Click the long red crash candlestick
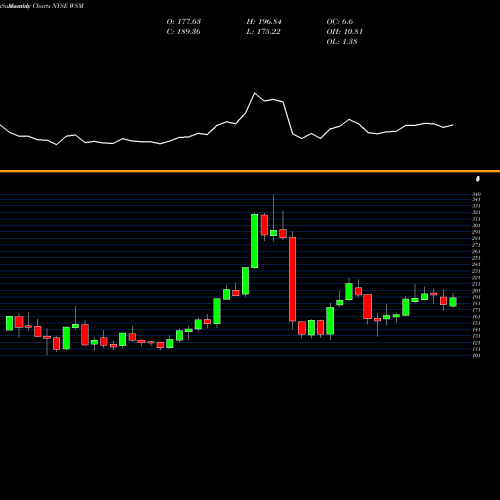The height and width of the screenshot is (500, 500). click(292, 279)
